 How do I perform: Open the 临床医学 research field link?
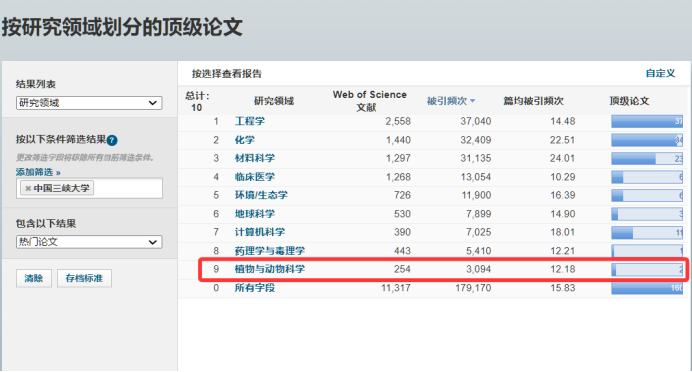tap(255, 177)
